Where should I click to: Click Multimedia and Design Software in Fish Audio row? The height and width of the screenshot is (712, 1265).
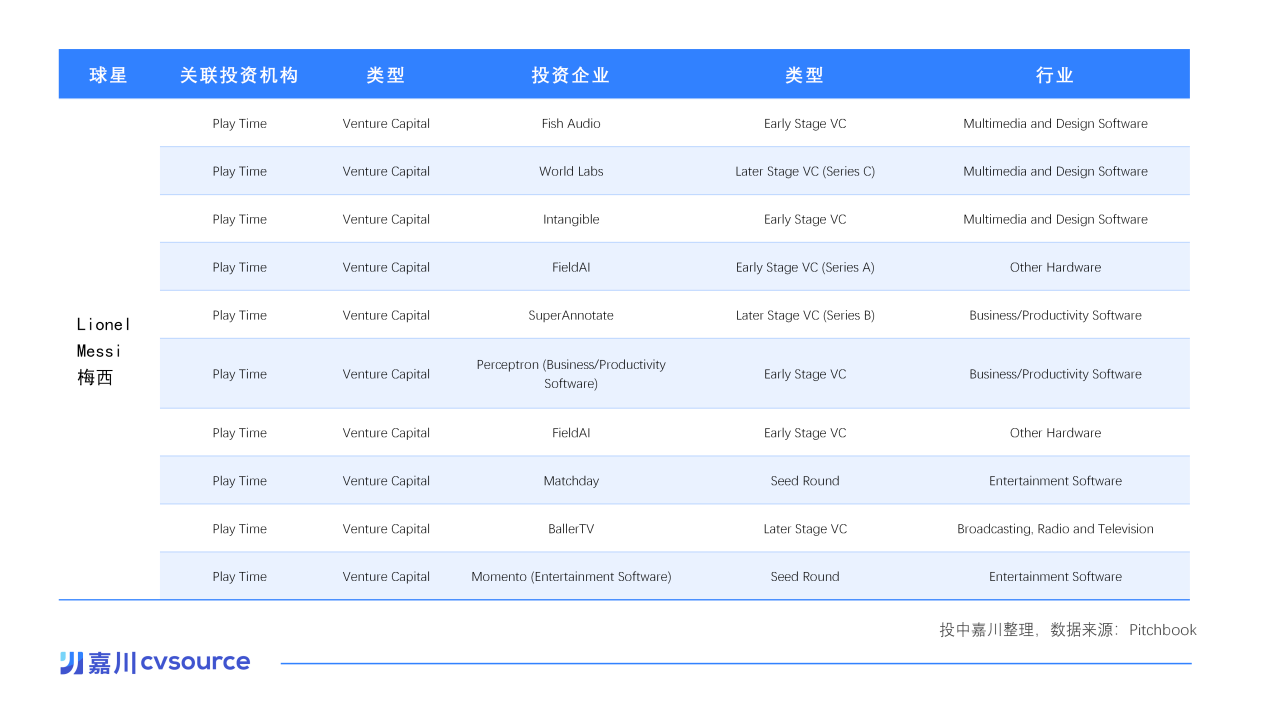point(1055,124)
